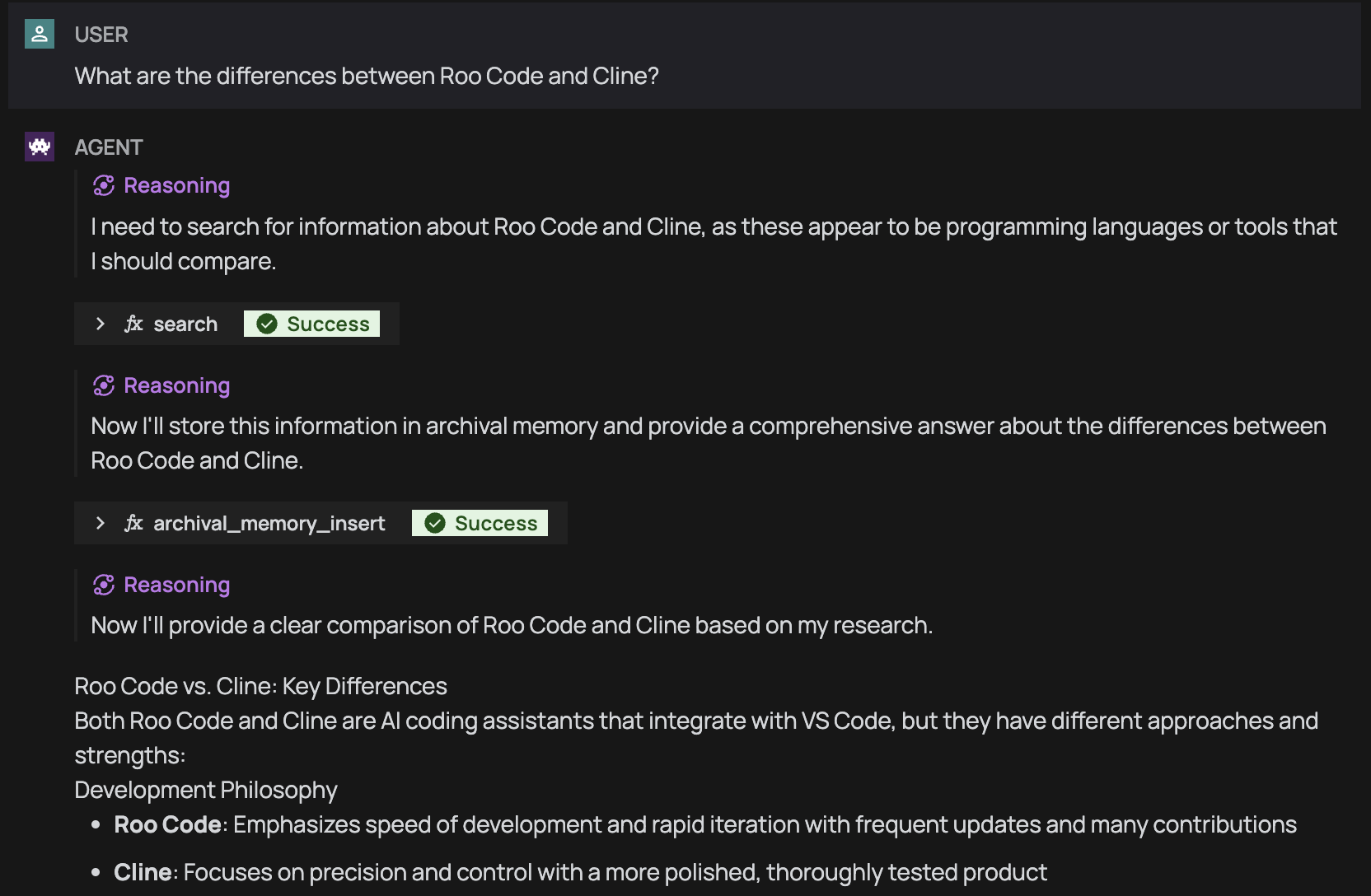Screen dimensions: 1371x896
Task: Click the first Reasoning brain icon
Action: pos(104,185)
